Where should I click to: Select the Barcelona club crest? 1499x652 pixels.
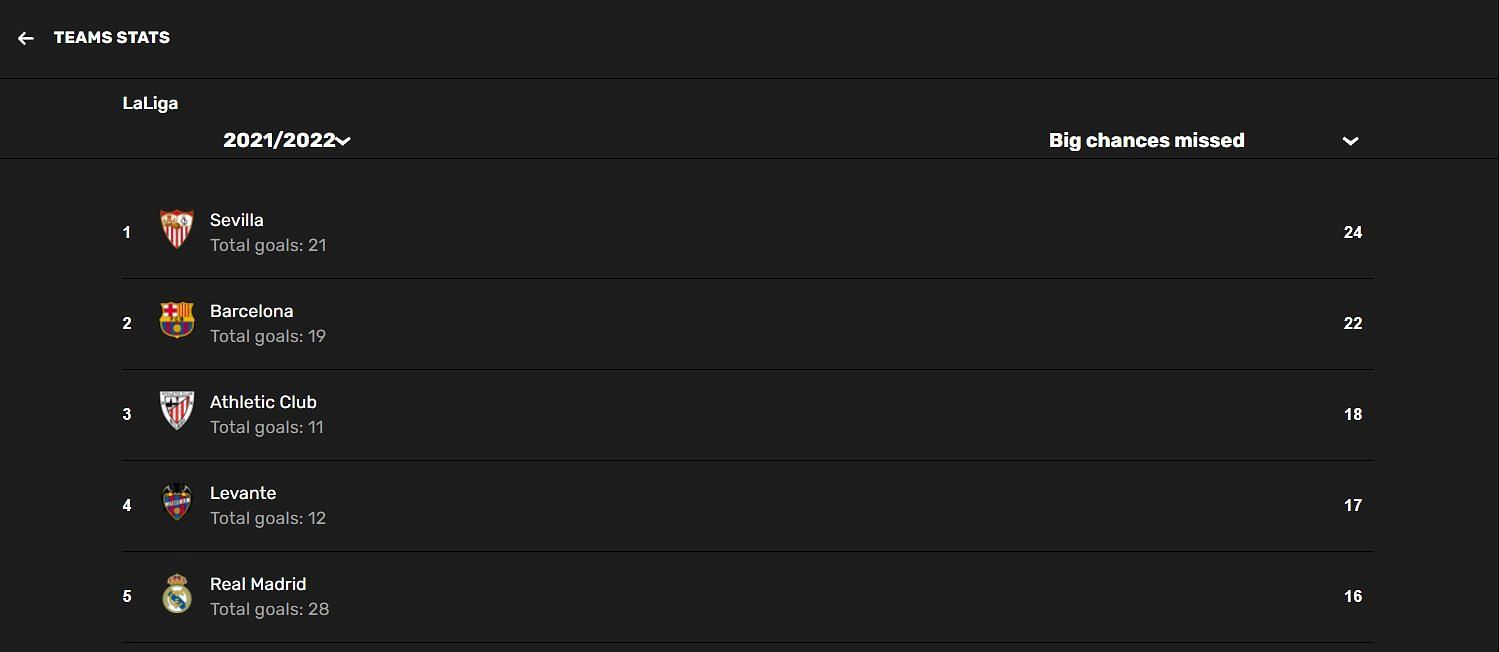177,320
